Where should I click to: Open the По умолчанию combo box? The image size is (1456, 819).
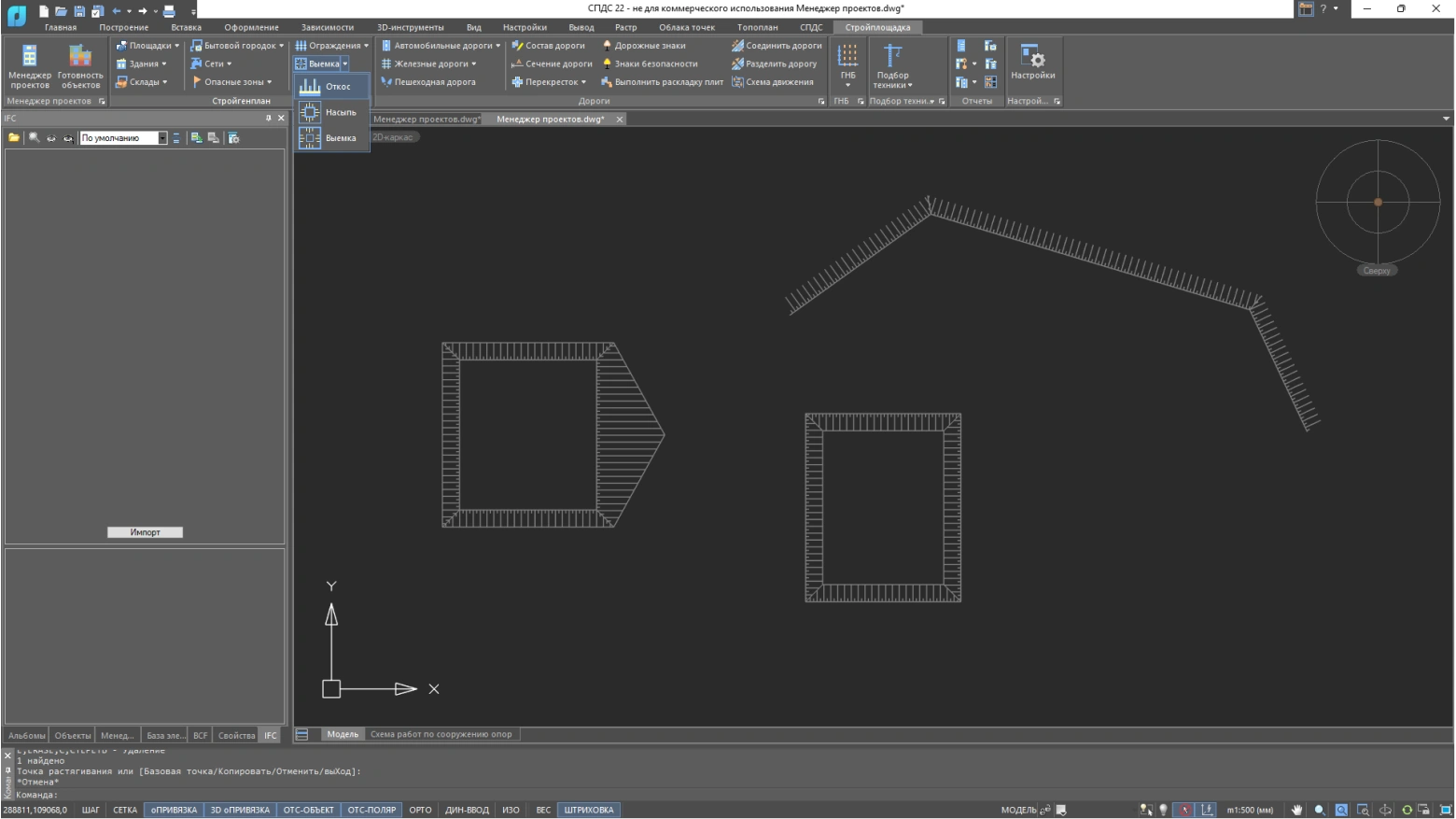click(122, 138)
